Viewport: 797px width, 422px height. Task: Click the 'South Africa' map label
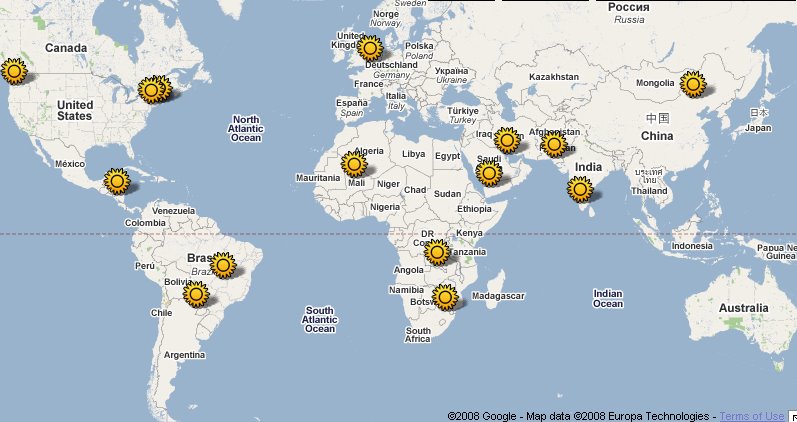[x=418, y=335]
